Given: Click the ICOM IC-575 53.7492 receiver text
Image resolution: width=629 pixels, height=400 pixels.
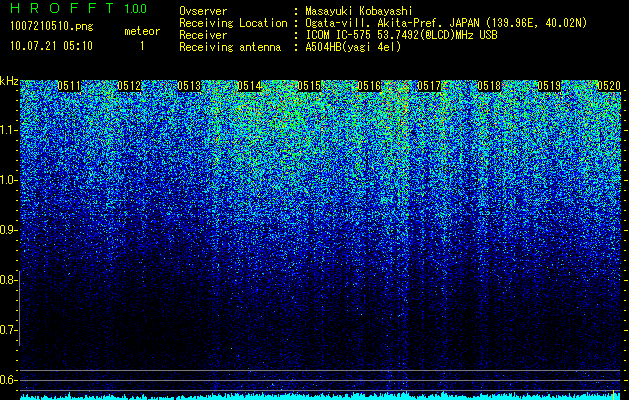Looking at the screenshot, I should (x=401, y=35).
